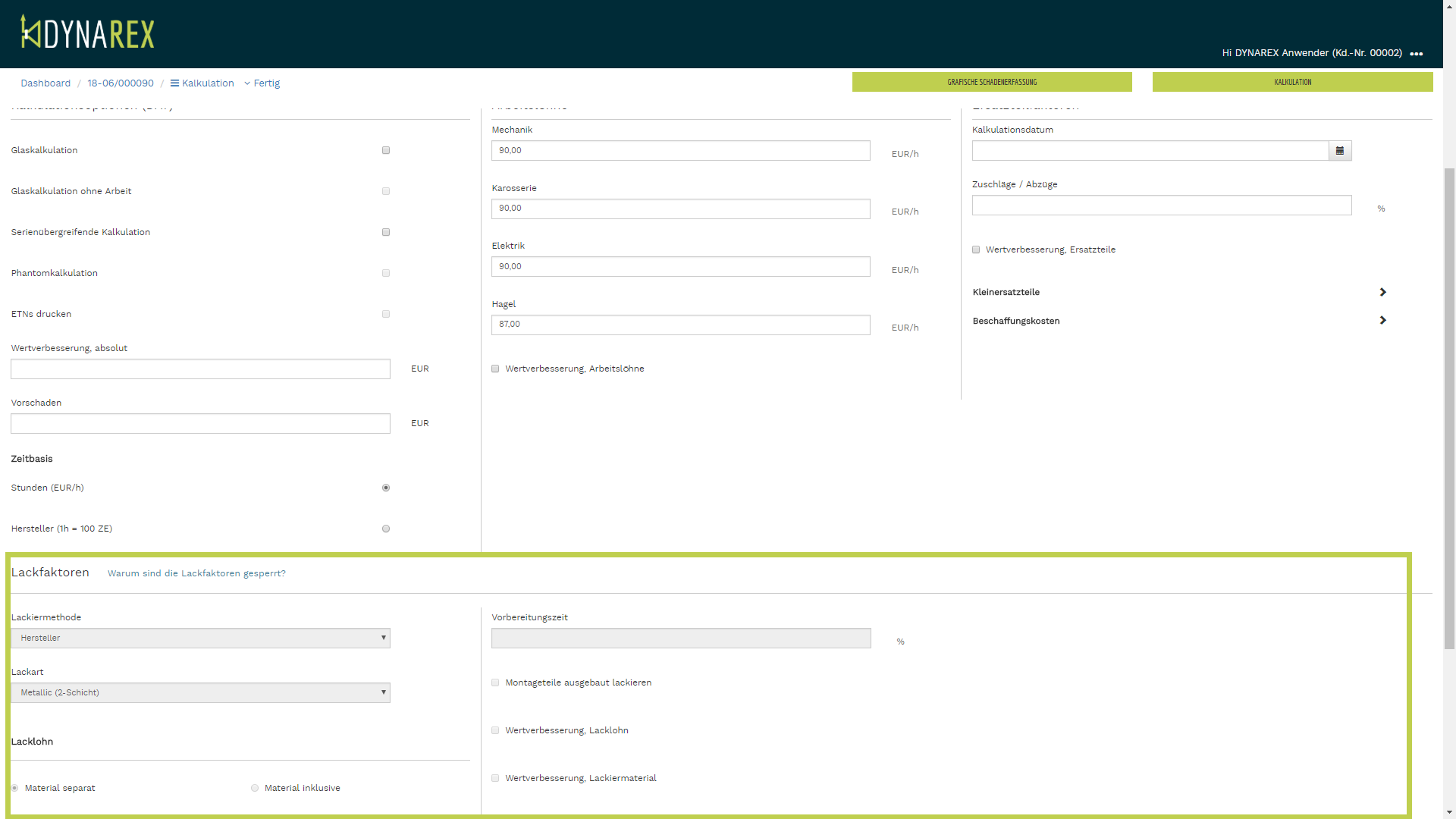Check Serienübergreifende Kalkulation option

[386, 233]
